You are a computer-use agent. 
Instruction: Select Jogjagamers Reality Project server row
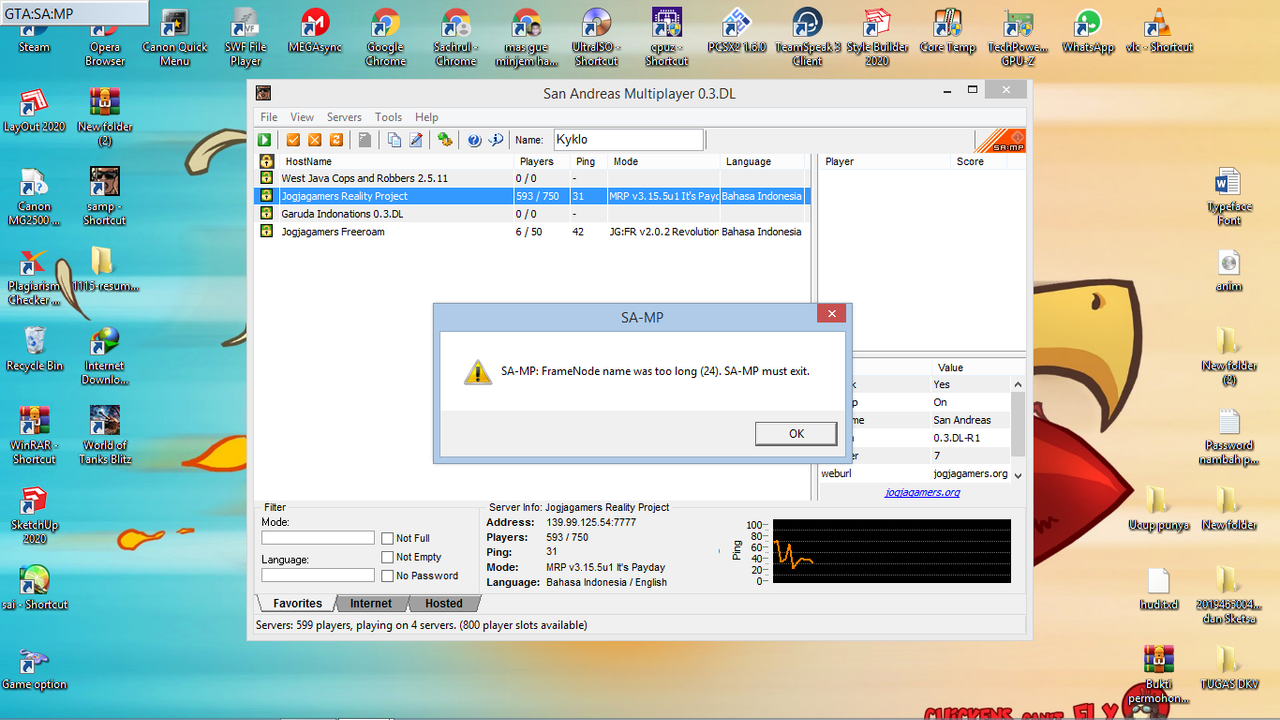click(532, 196)
